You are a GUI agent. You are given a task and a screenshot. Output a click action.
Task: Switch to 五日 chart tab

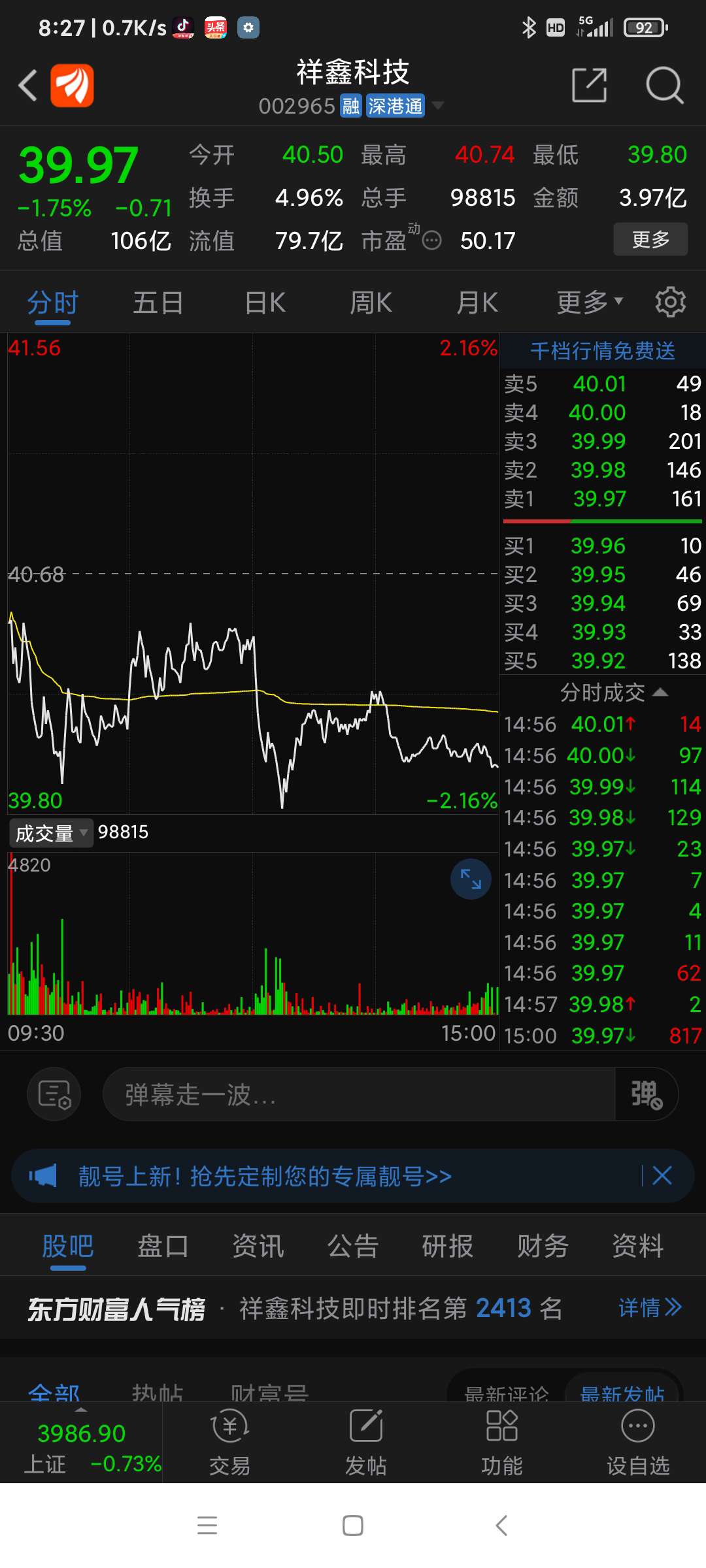pyautogui.click(x=158, y=303)
